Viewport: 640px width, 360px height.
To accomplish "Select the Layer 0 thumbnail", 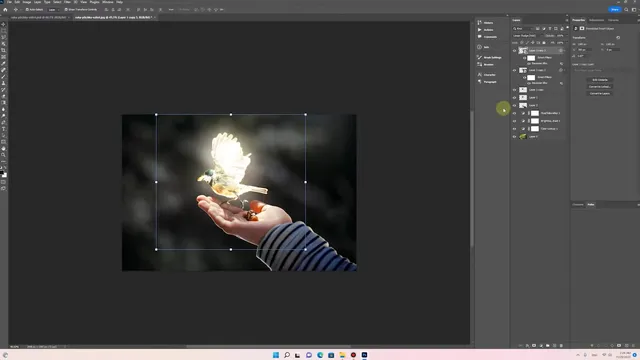I will point(523,137).
